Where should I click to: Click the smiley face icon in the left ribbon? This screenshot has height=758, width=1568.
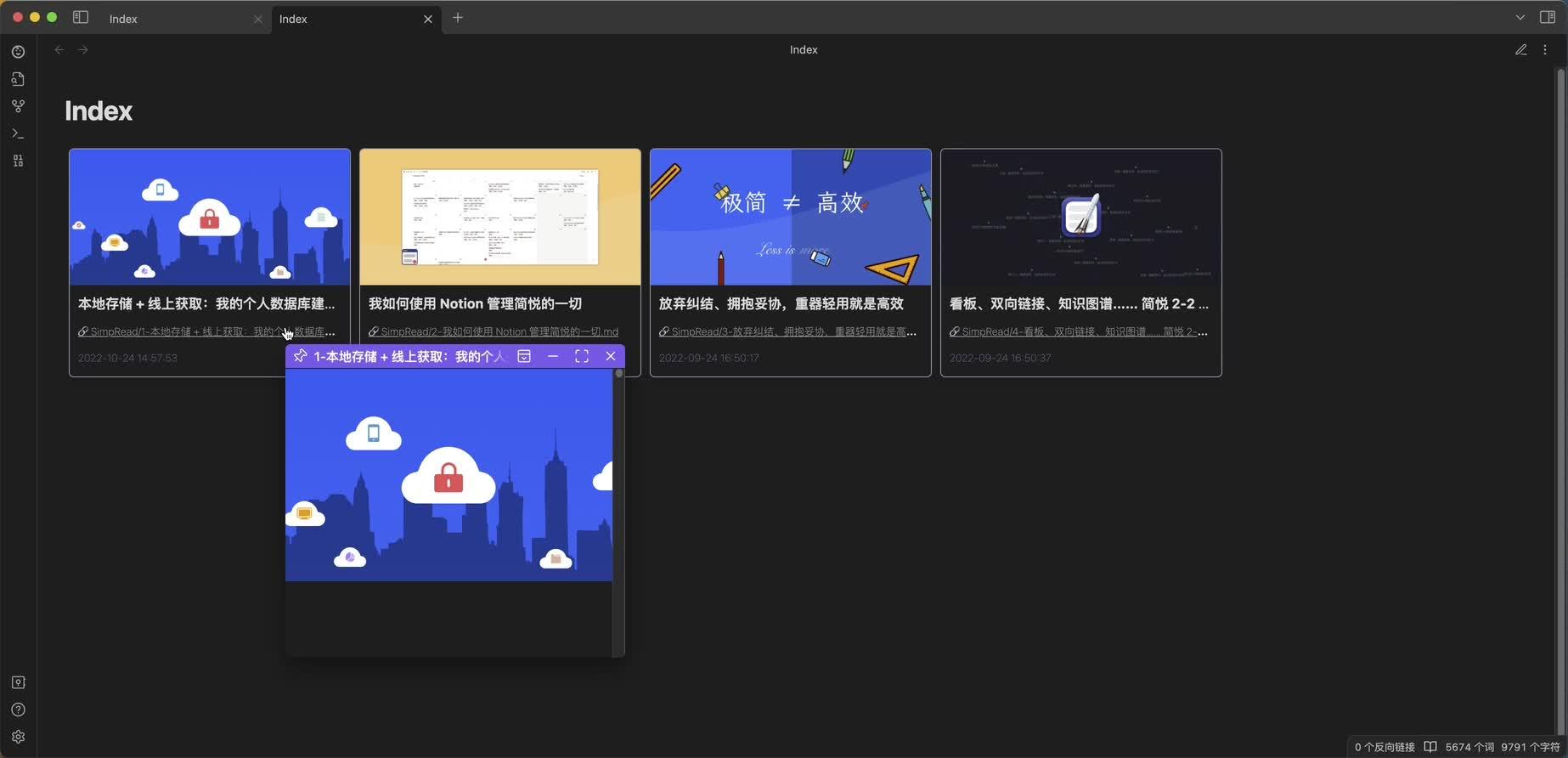[x=18, y=52]
